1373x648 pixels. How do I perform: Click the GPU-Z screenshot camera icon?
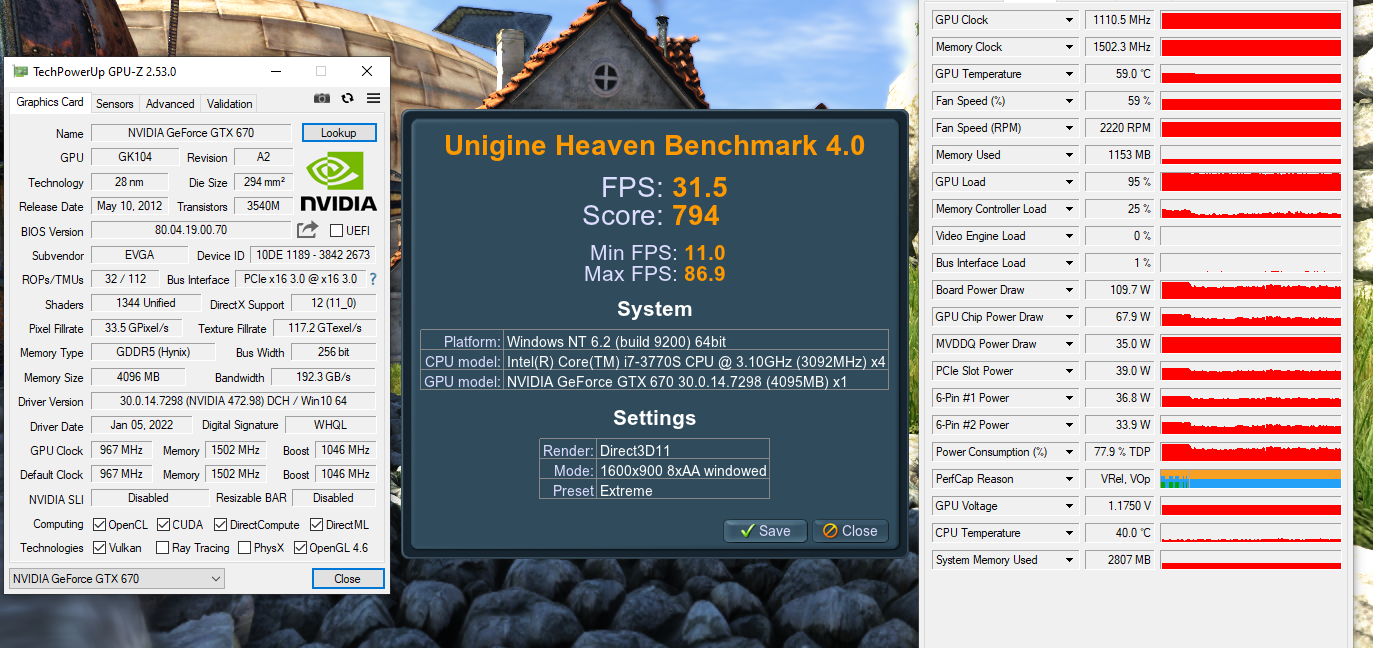click(x=321, y=98)
